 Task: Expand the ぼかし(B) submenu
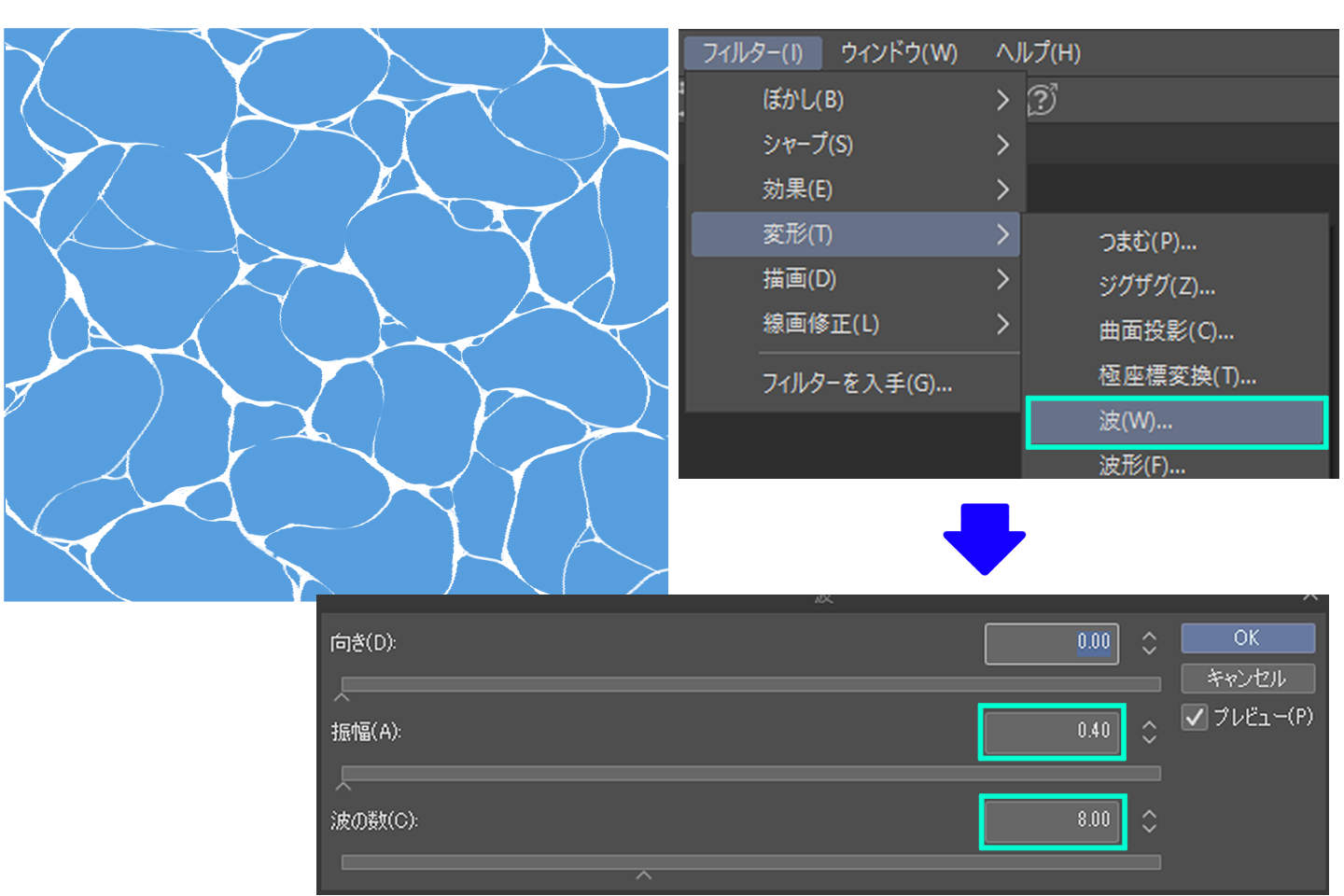(805, 100)
